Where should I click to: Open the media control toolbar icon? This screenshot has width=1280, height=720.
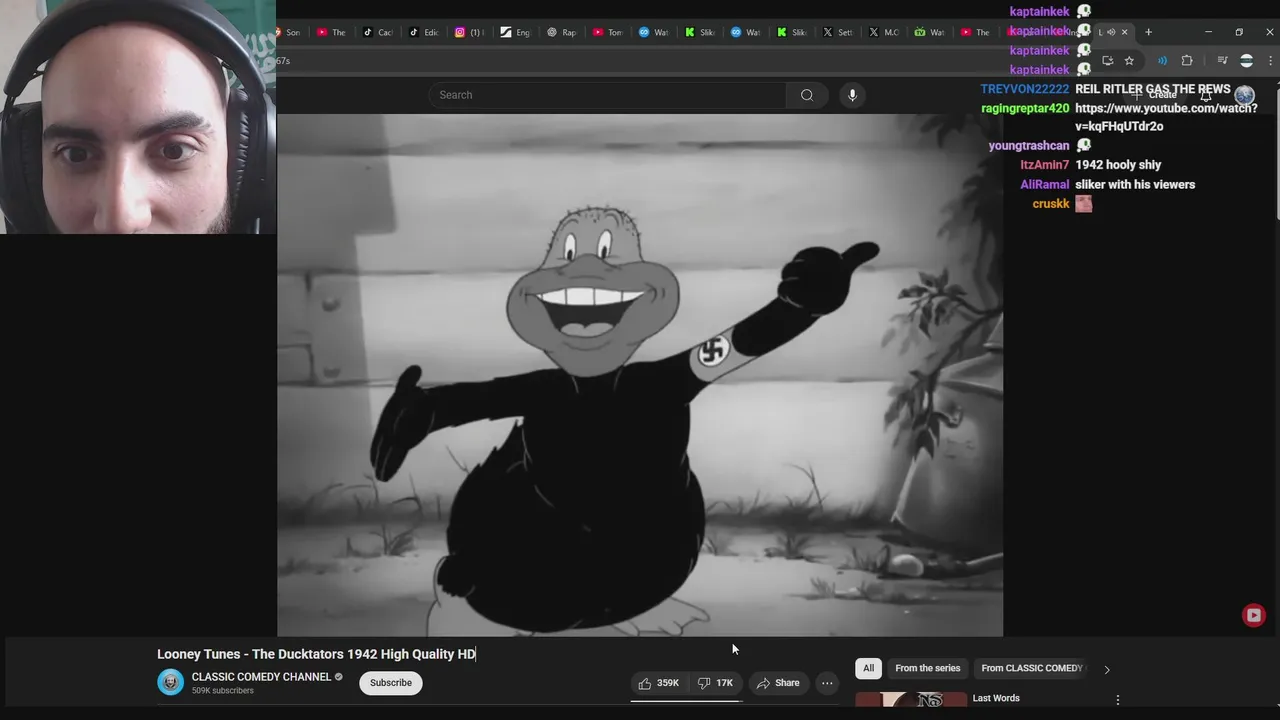tap(1222, 61)
